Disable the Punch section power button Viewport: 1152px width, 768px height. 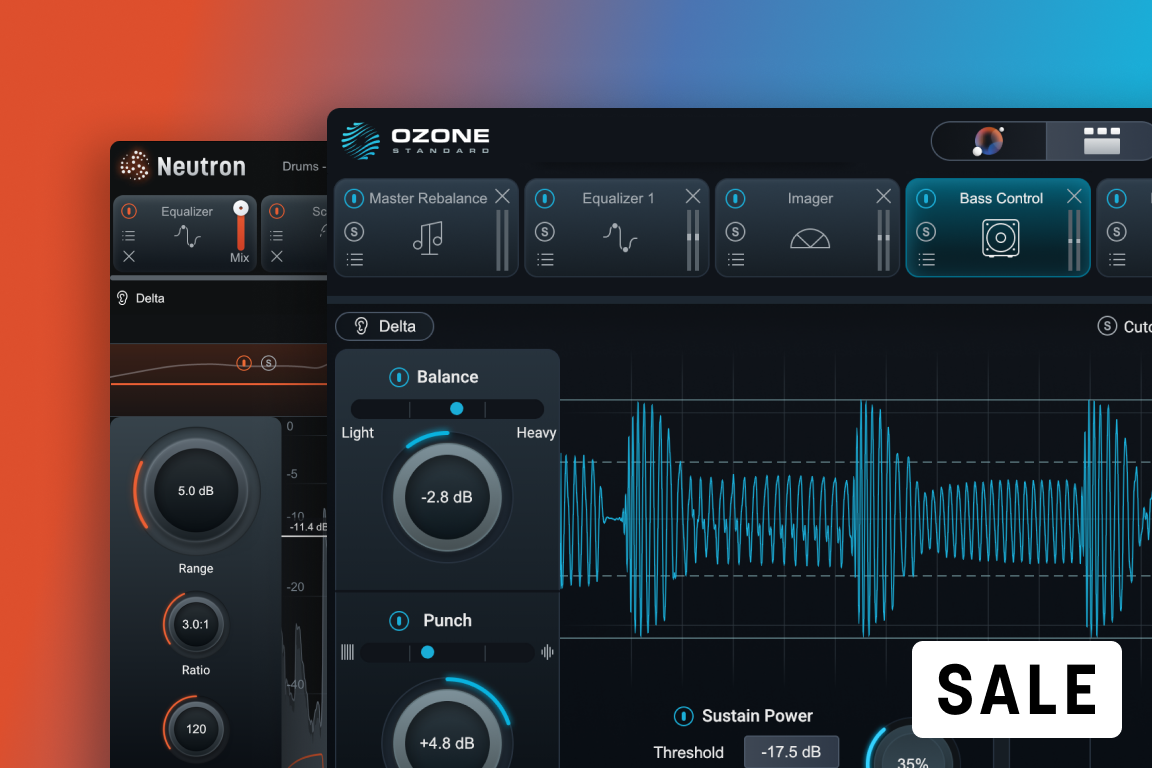point(398,621)
